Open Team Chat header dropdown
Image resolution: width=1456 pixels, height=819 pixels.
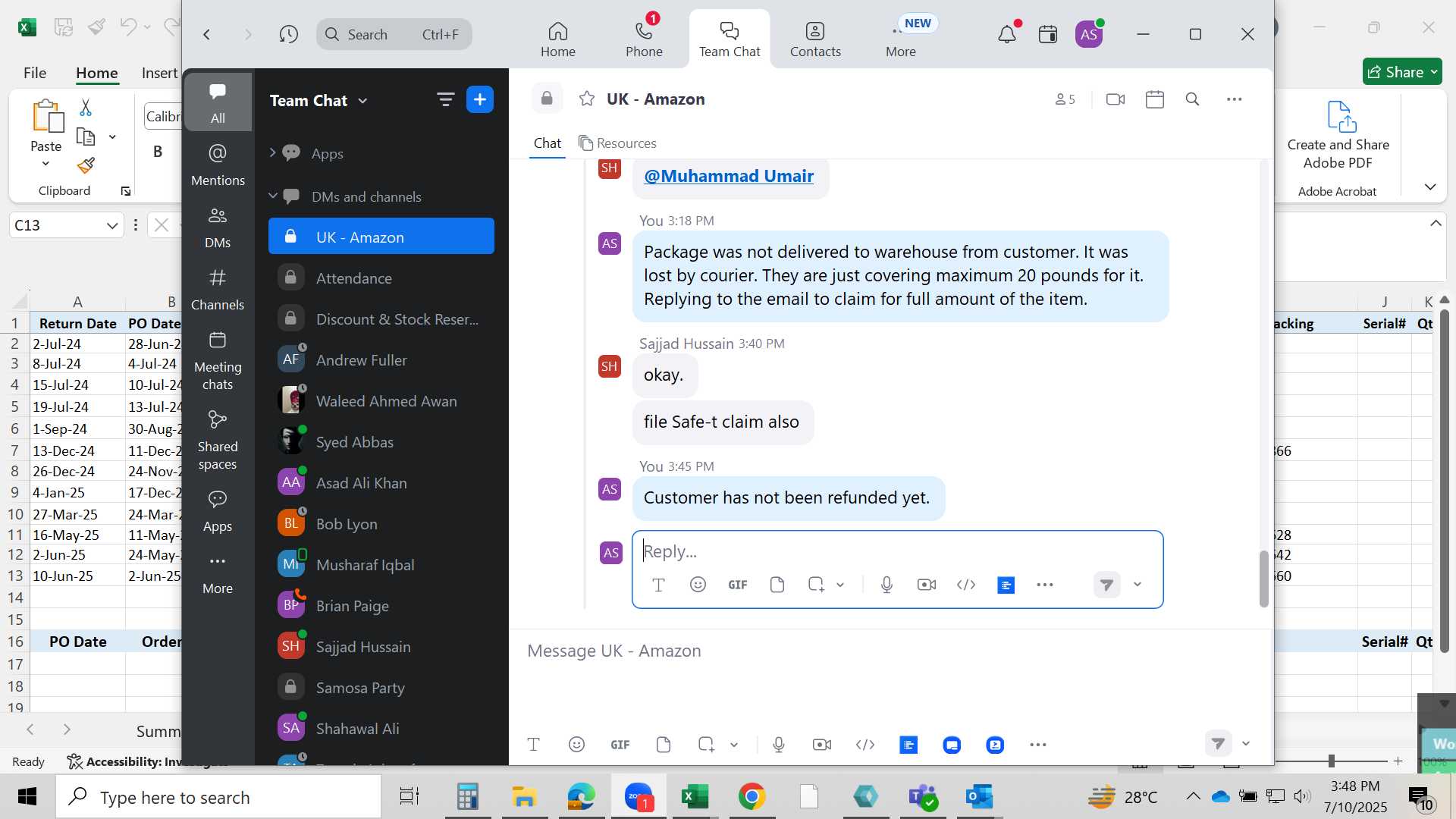318,100
